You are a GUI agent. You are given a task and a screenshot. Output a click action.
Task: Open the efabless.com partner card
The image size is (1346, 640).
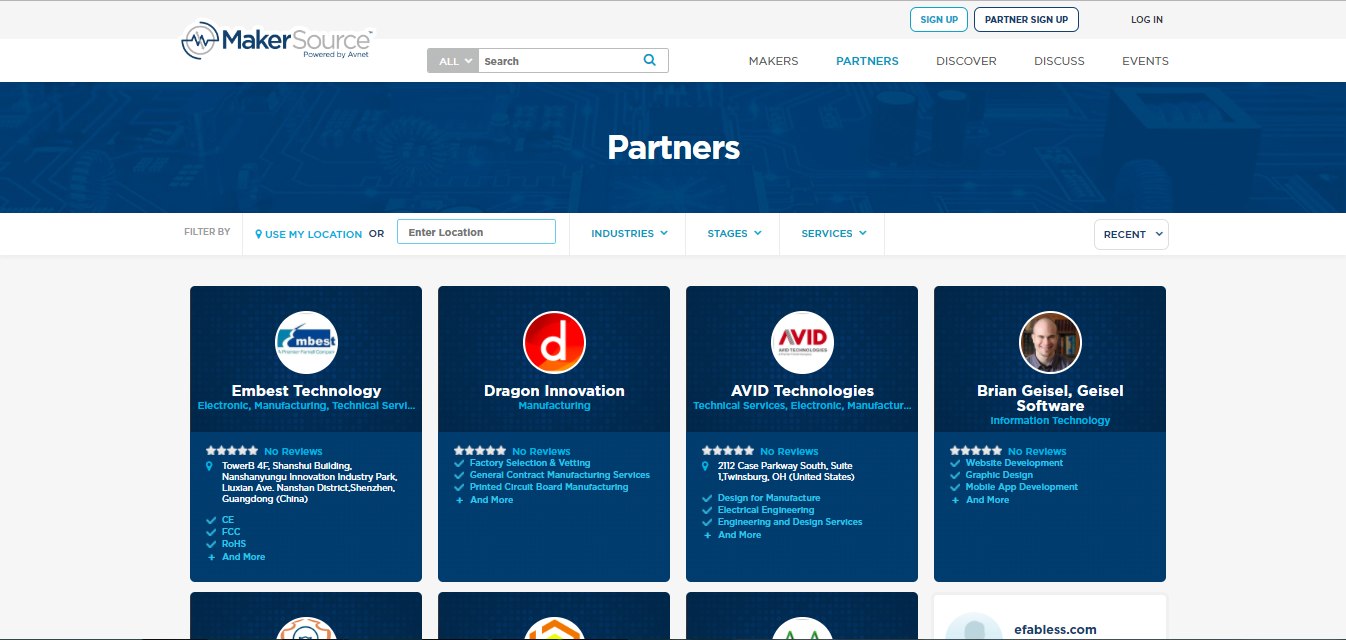(x=1050, y=617)
